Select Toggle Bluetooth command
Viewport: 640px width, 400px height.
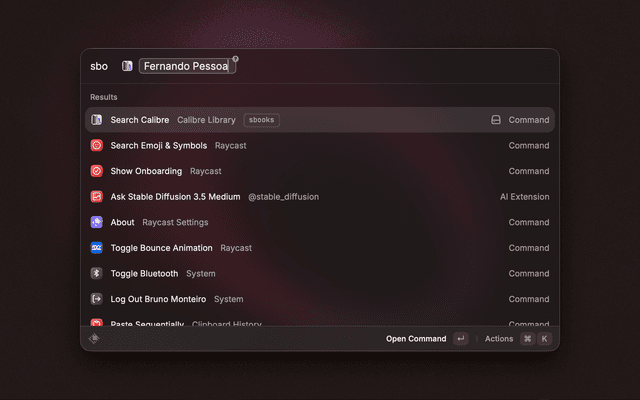click(320, 273)
